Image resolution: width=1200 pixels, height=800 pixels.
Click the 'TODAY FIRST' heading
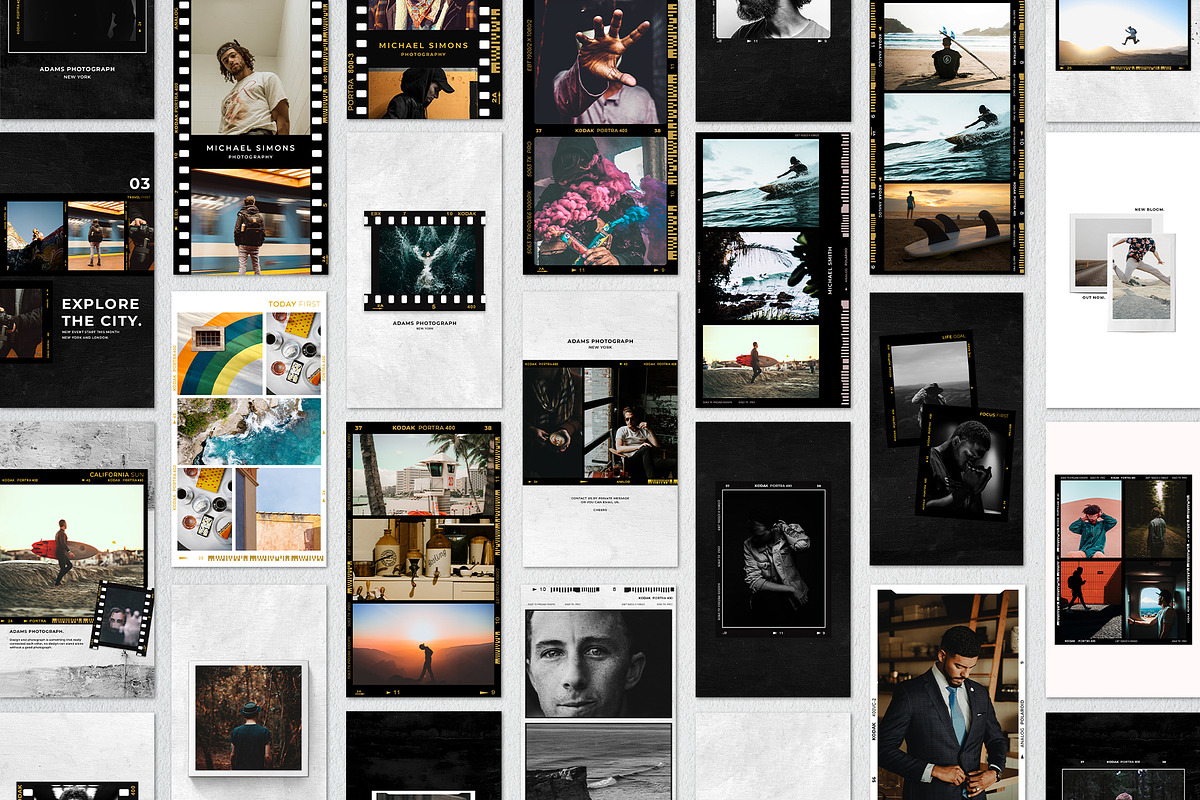(x=296, y=304)
